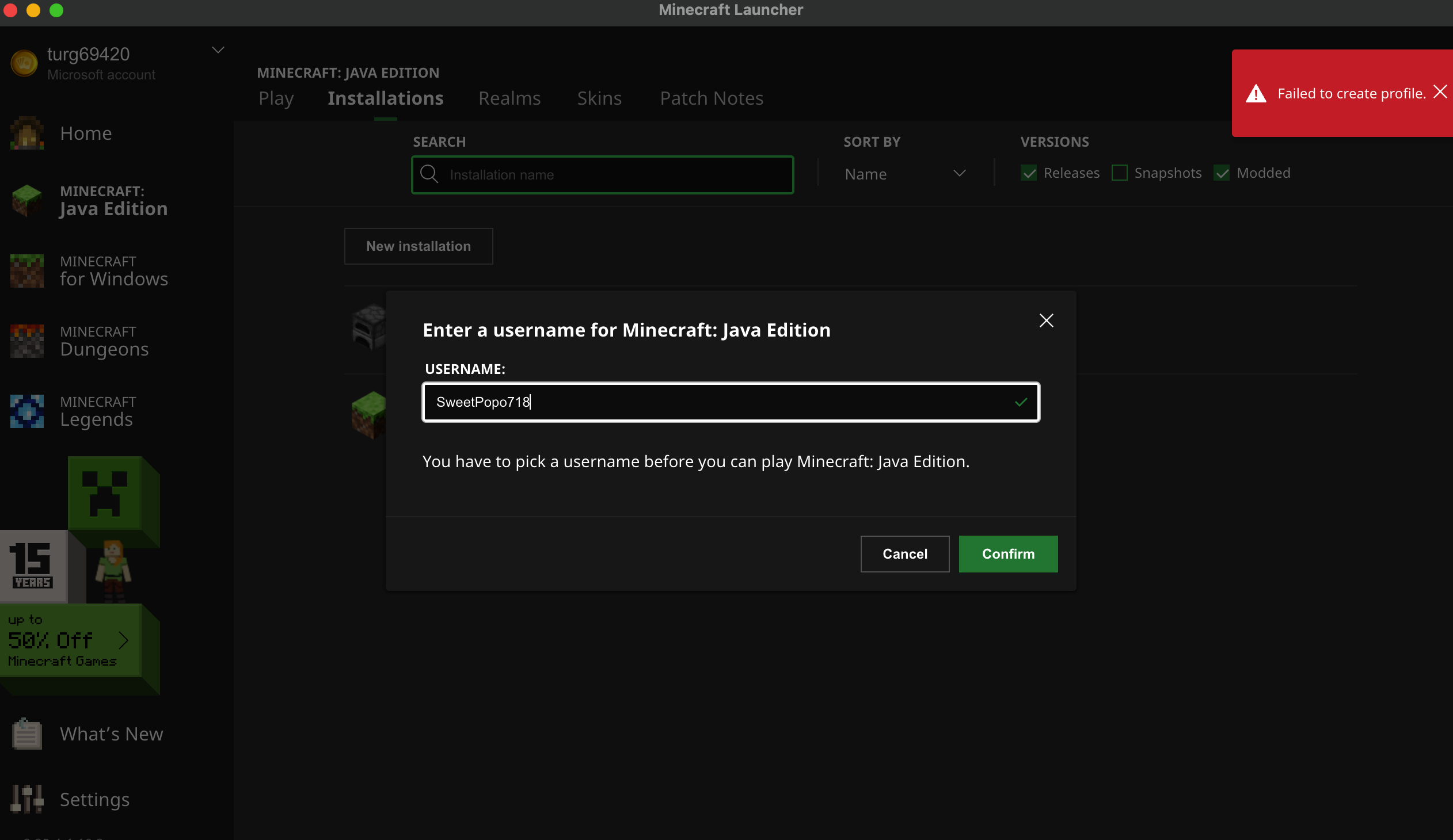This screenshot has height=840, width=1453.
Task: Toggle the Modded versions checkbox
Action: point(1222,173)
